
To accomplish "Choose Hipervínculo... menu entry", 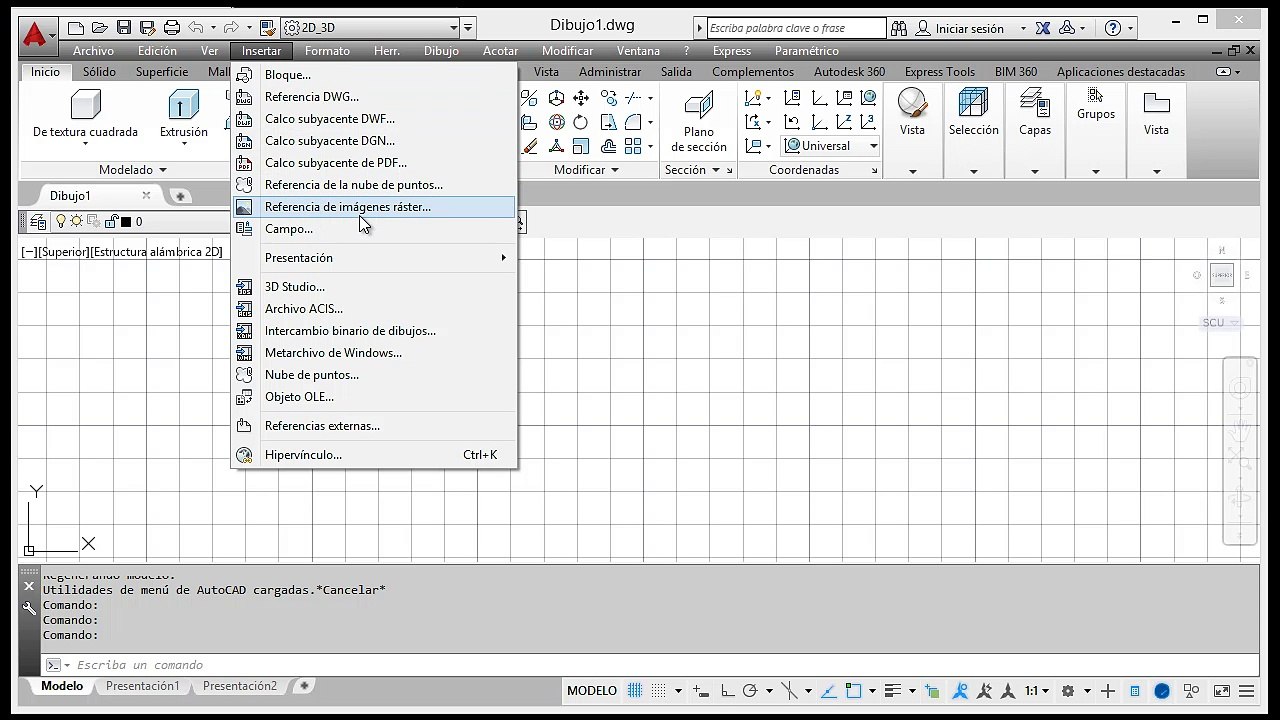I will coord(374,455).
